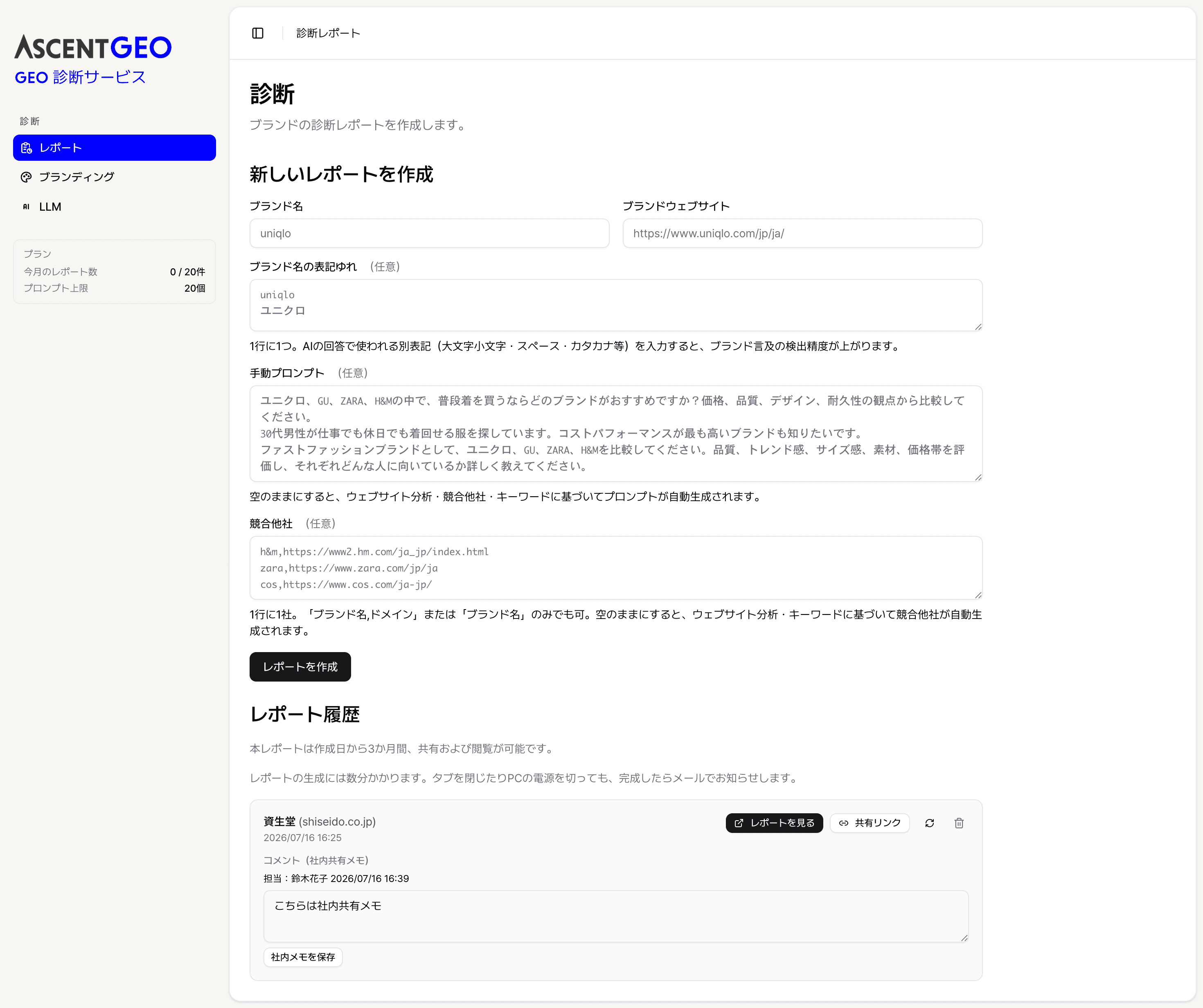The image size is (1203, 1008).
Task: Click the レポート履歴 heading
Action: tap(305, 714)
